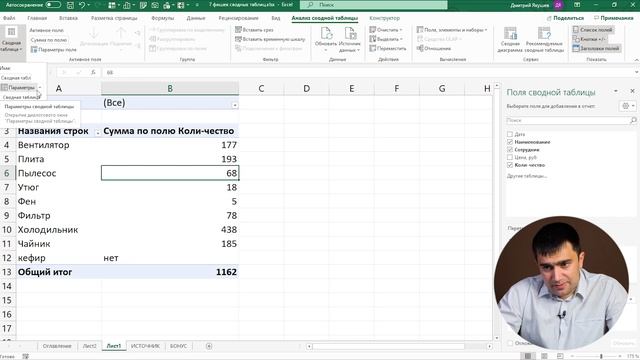Switch to the ИСТОЧНИК sheet tab

(145, 346)
